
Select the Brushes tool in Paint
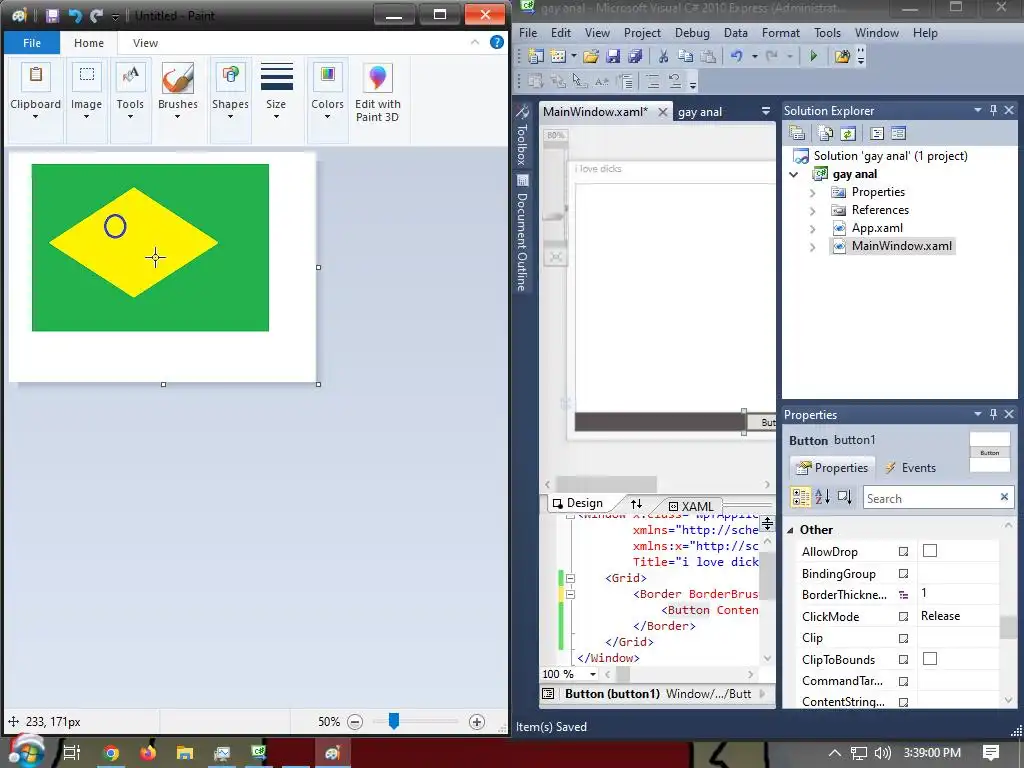(178, 78)
